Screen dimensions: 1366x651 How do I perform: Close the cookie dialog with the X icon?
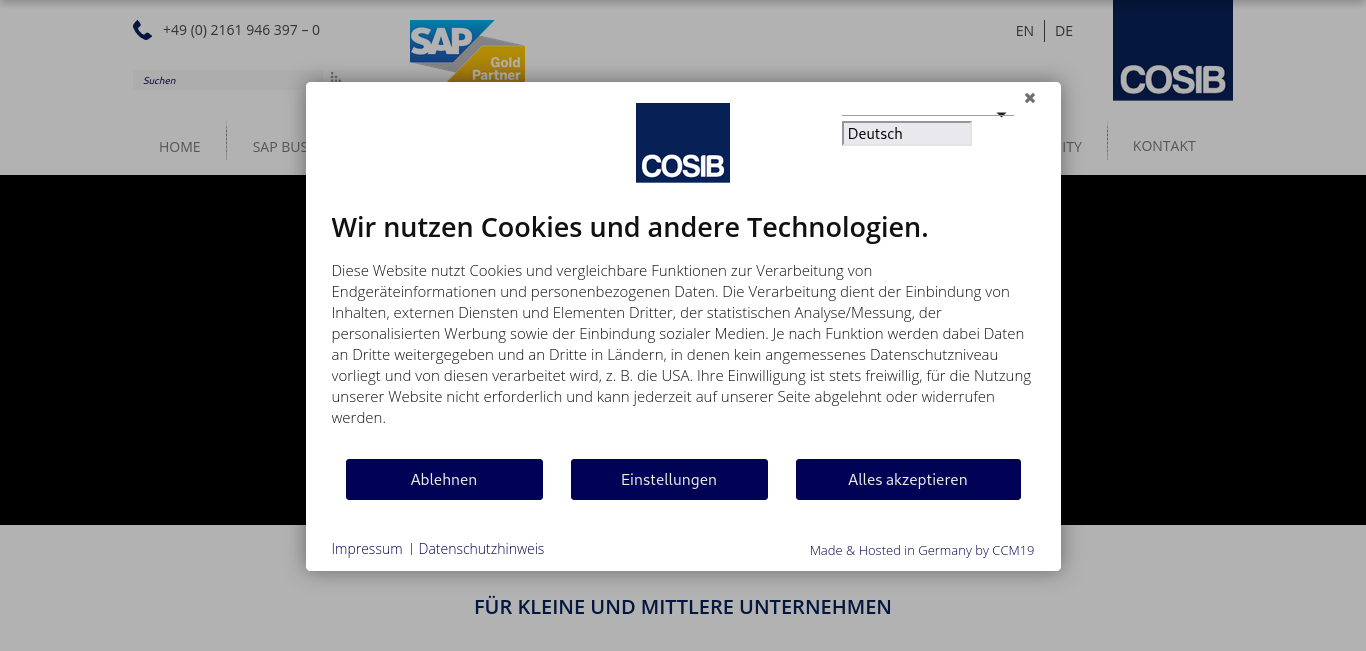point(1030,98)
